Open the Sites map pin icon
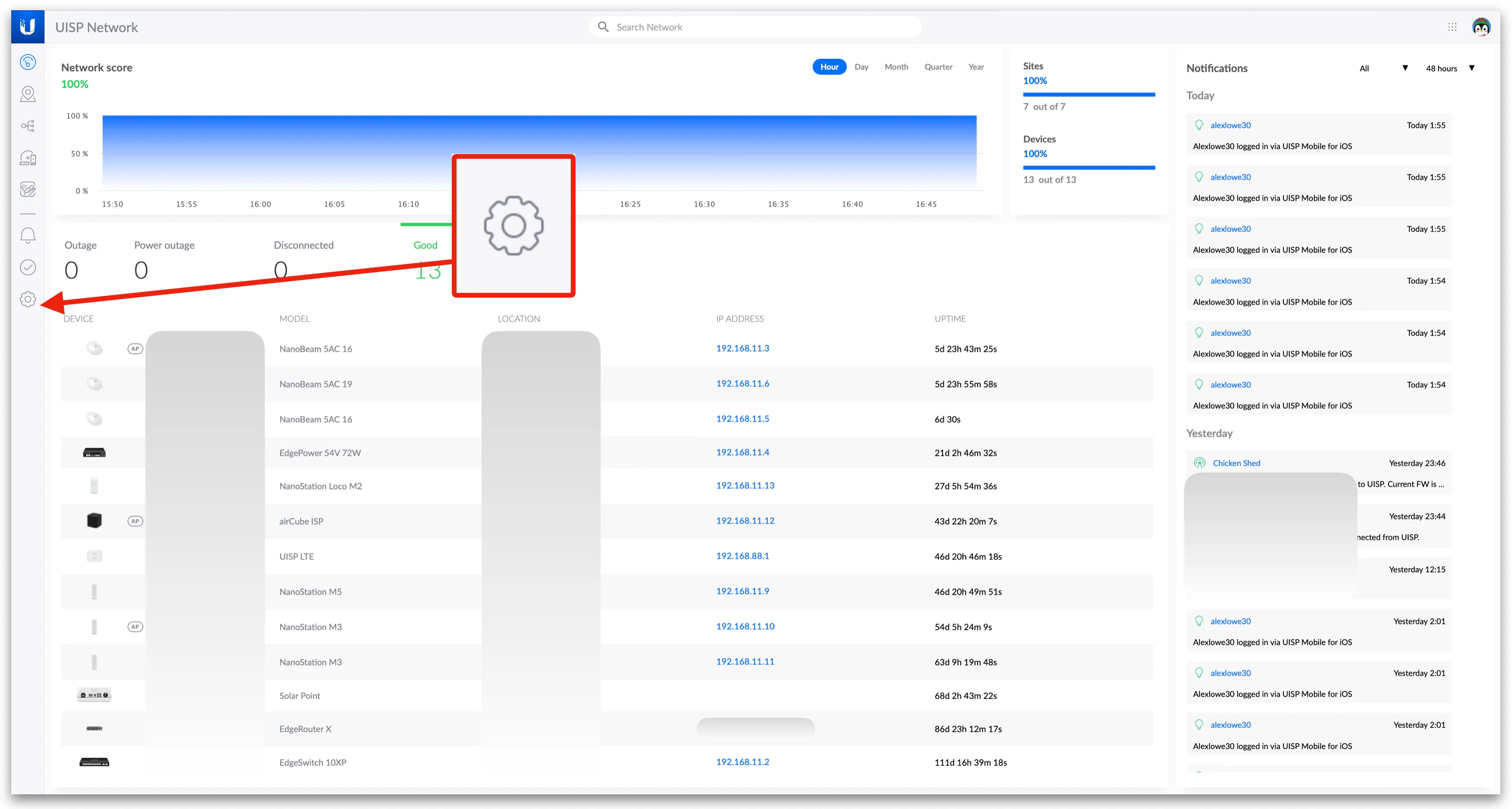 (x=28, y=94)
